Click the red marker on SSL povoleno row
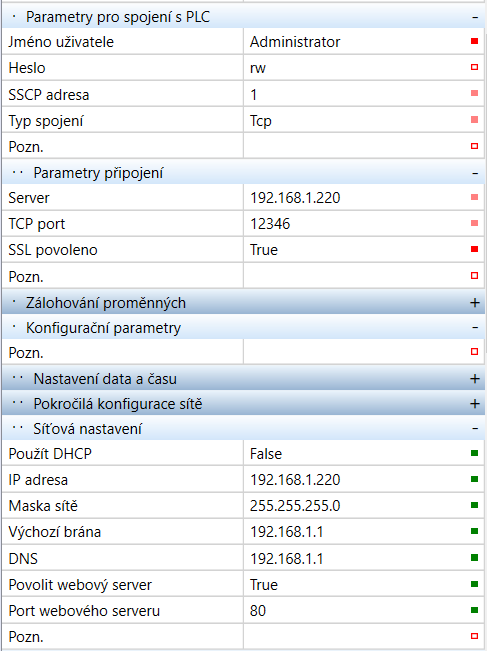Screen dimensions: 487x651 coord(475,249)
